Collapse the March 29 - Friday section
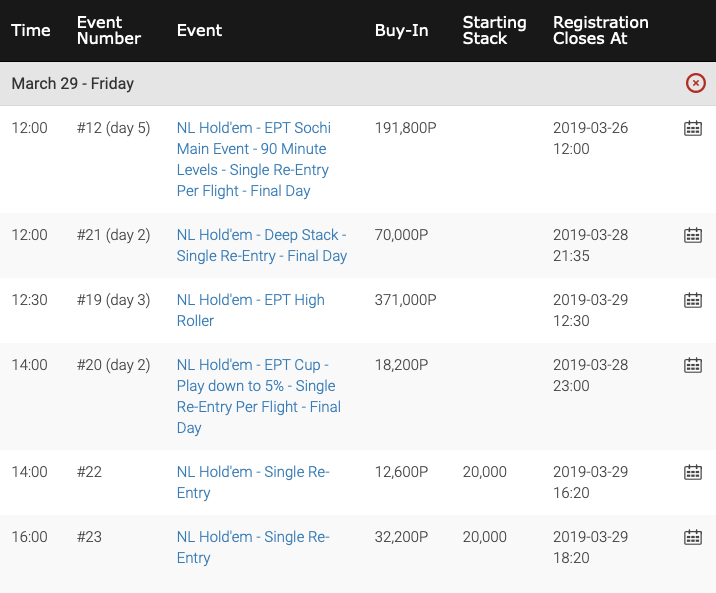The height and width of the screenshot is (593, 716). [695, 83]
